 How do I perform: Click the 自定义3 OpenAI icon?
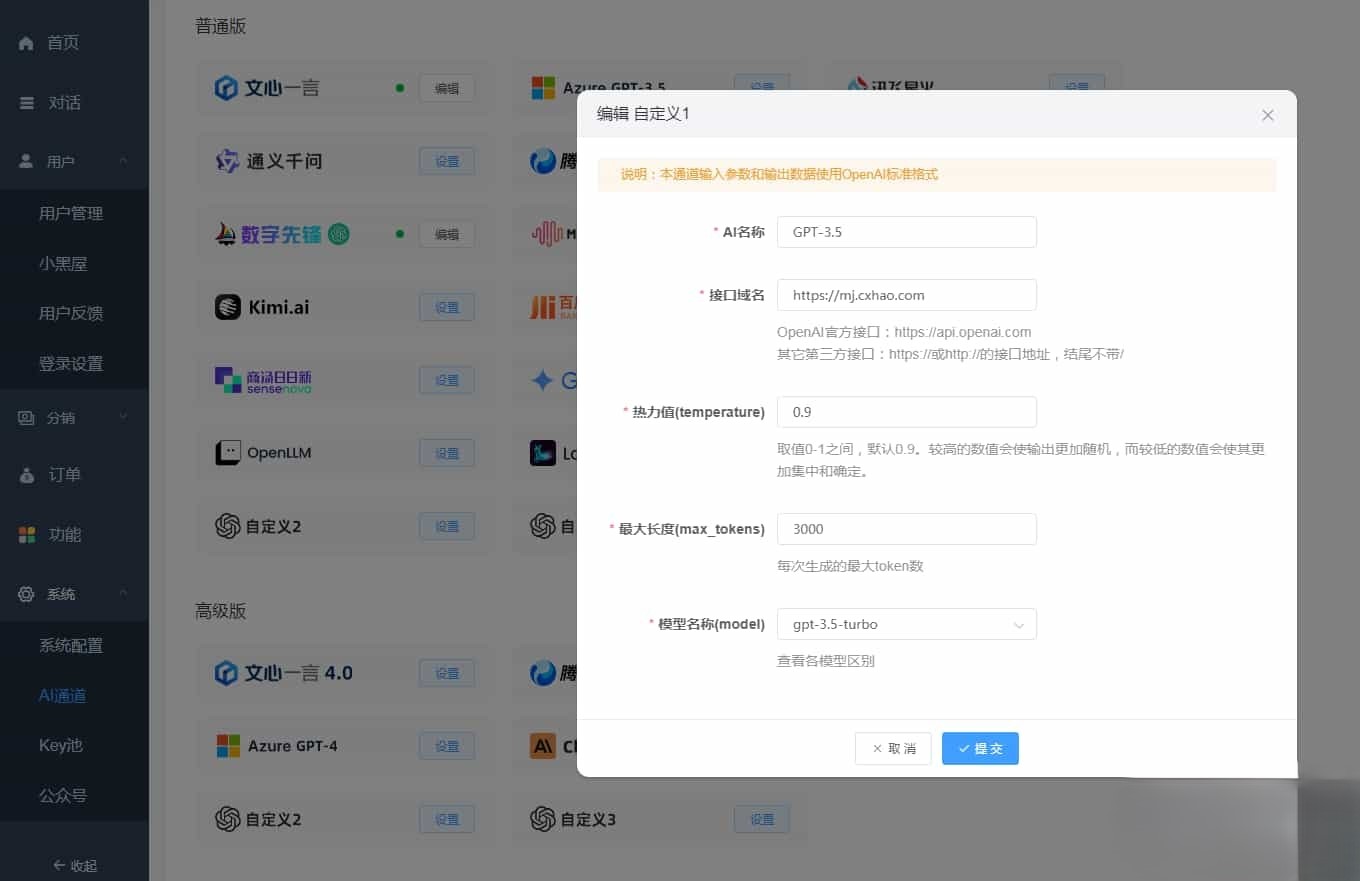pyautogui.click(x=543, y=819)
